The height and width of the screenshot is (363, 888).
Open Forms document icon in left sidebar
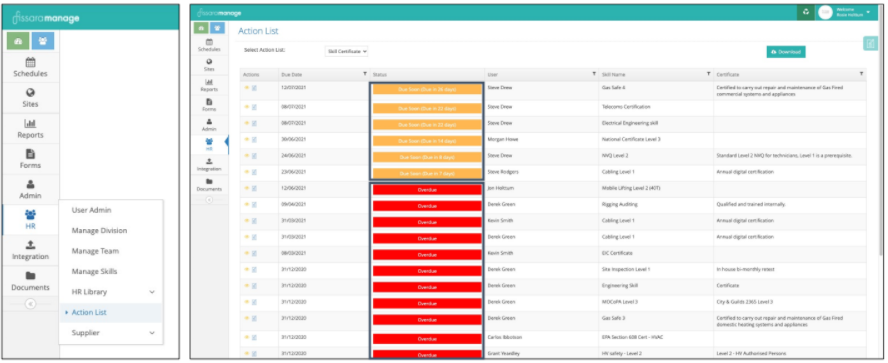[x=30, y=154]
